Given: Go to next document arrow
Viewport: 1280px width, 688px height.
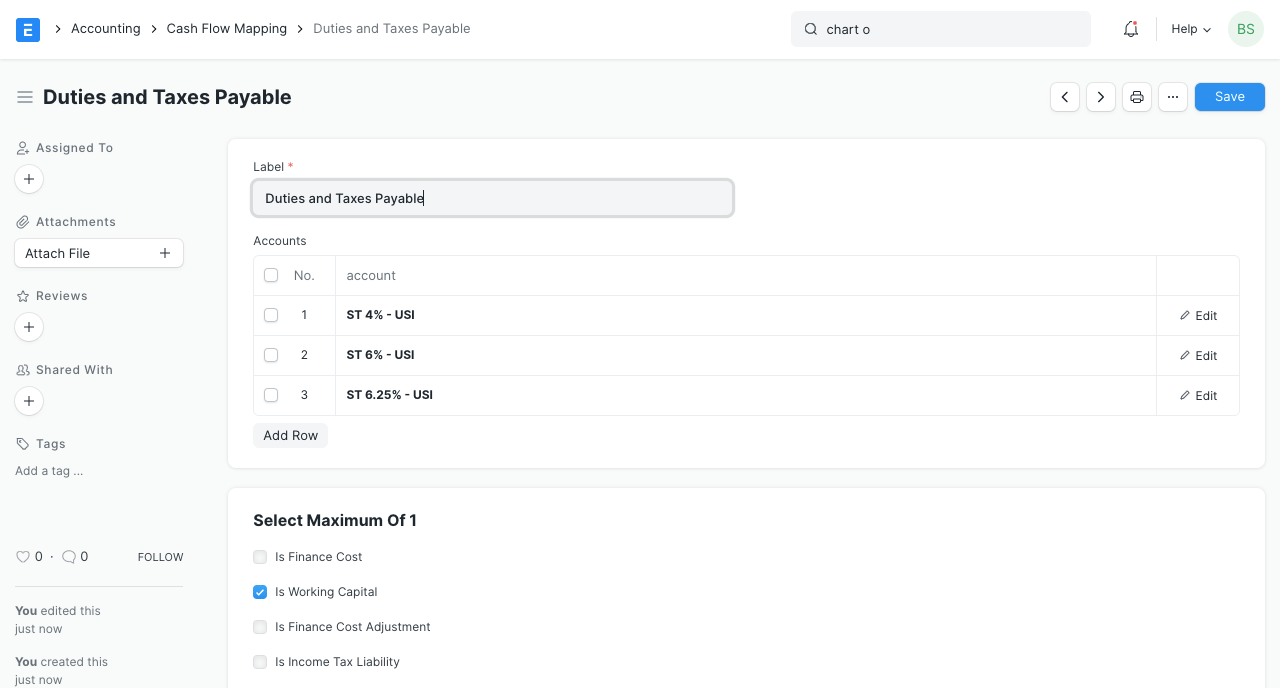Looking at the screenshot, I should pos(1101,97).
